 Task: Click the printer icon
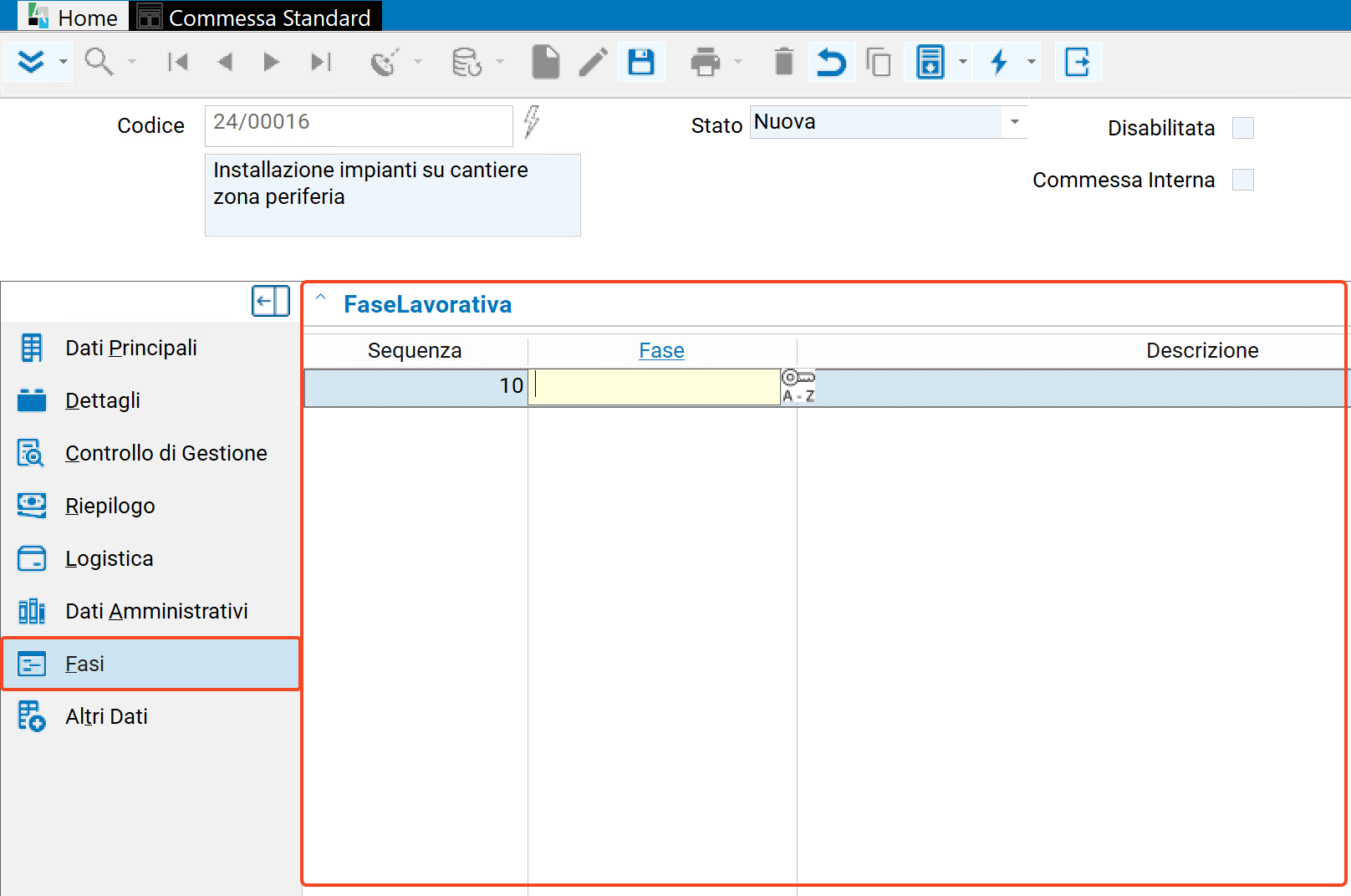tap(705, 62)
